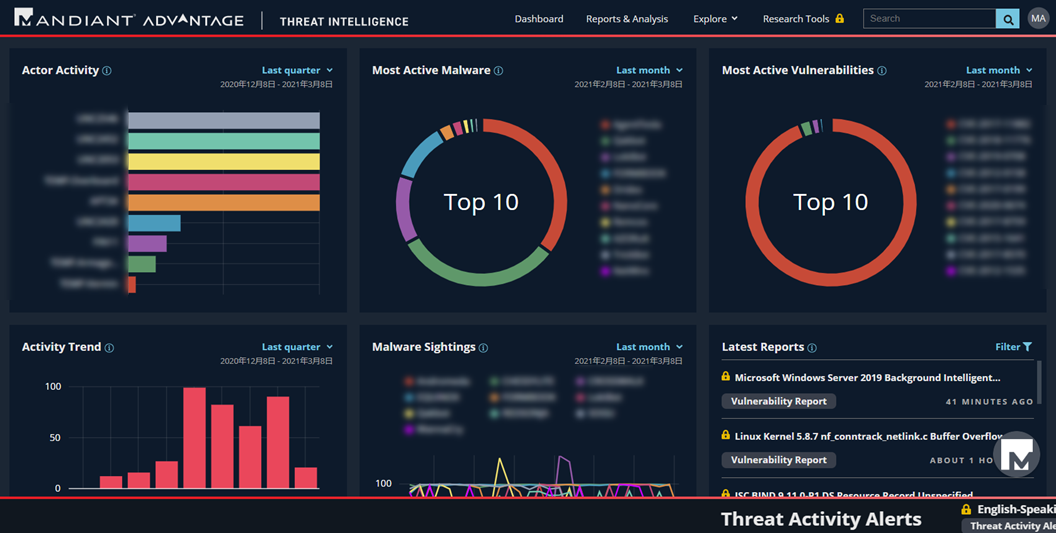Open the Latest Reports info icon
Image resolution: width=1056 pixels, height=533 pixels.
pyautogui.click(x=812, y=348)
